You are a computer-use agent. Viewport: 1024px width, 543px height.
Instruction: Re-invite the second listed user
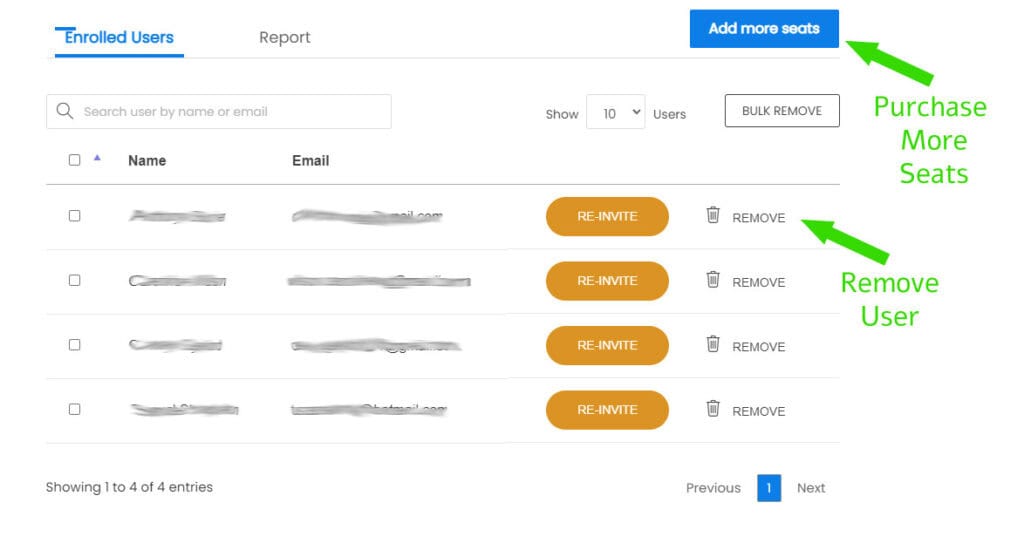click(x=607, y=281)
